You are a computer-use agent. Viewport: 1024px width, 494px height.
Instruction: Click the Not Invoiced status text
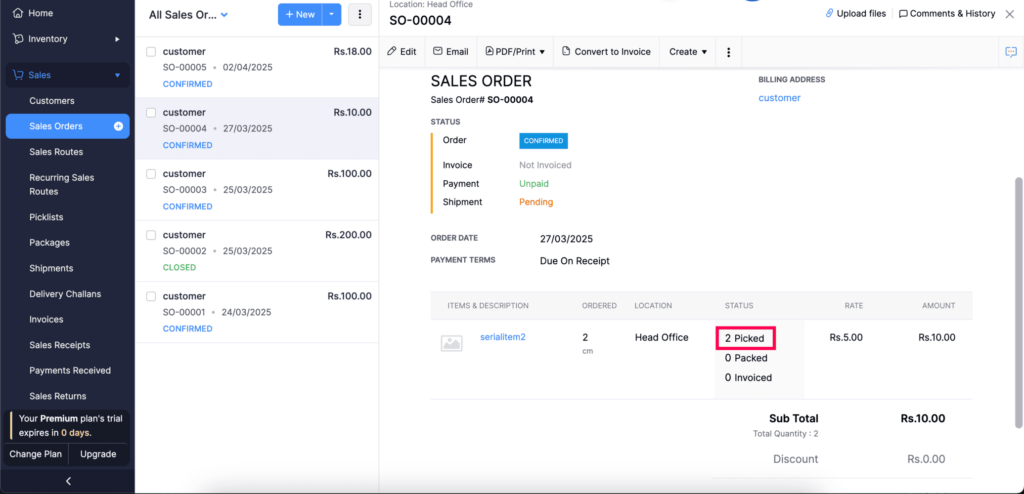[x=545, y=165]
